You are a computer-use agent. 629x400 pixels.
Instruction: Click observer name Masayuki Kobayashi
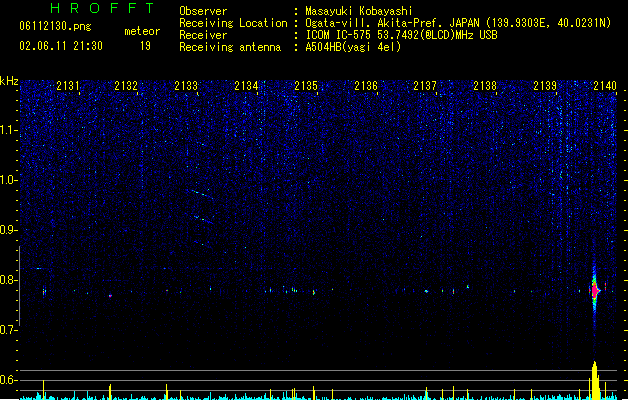pyautogui.click(x=359, y=11)
